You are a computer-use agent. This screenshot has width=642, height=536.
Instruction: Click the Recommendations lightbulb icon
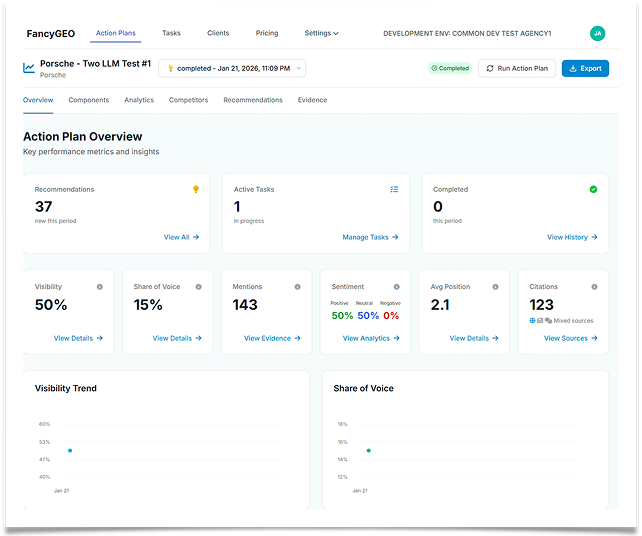point(196,189)
